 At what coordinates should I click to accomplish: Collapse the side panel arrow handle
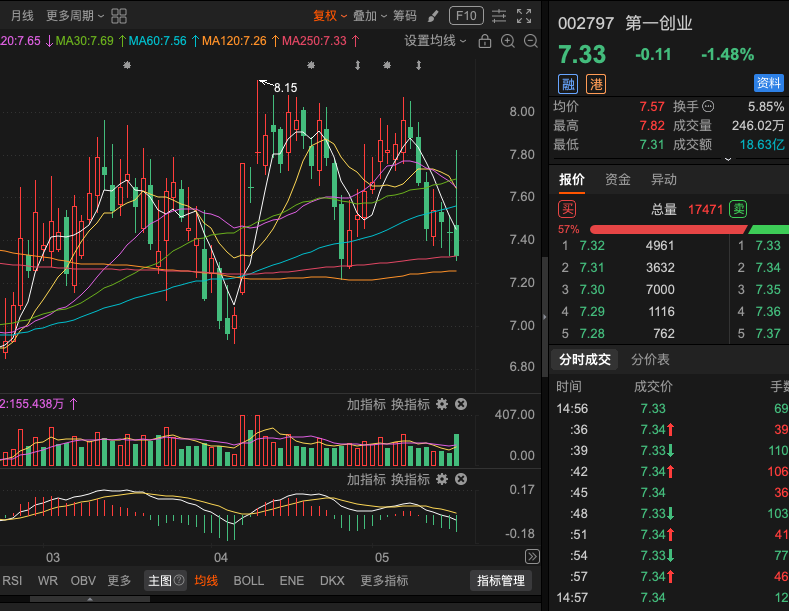click(x=544, y=317)
